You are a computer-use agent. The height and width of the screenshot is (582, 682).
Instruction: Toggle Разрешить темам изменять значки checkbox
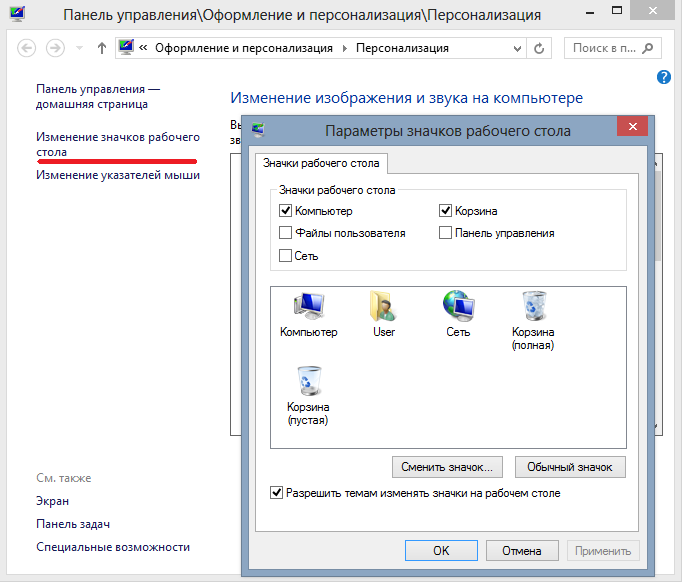276,493
